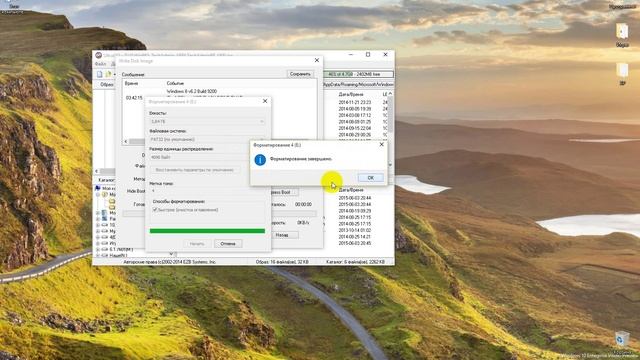Click the New image toolbar icon
640x360 pixels.
click(100, 74)
